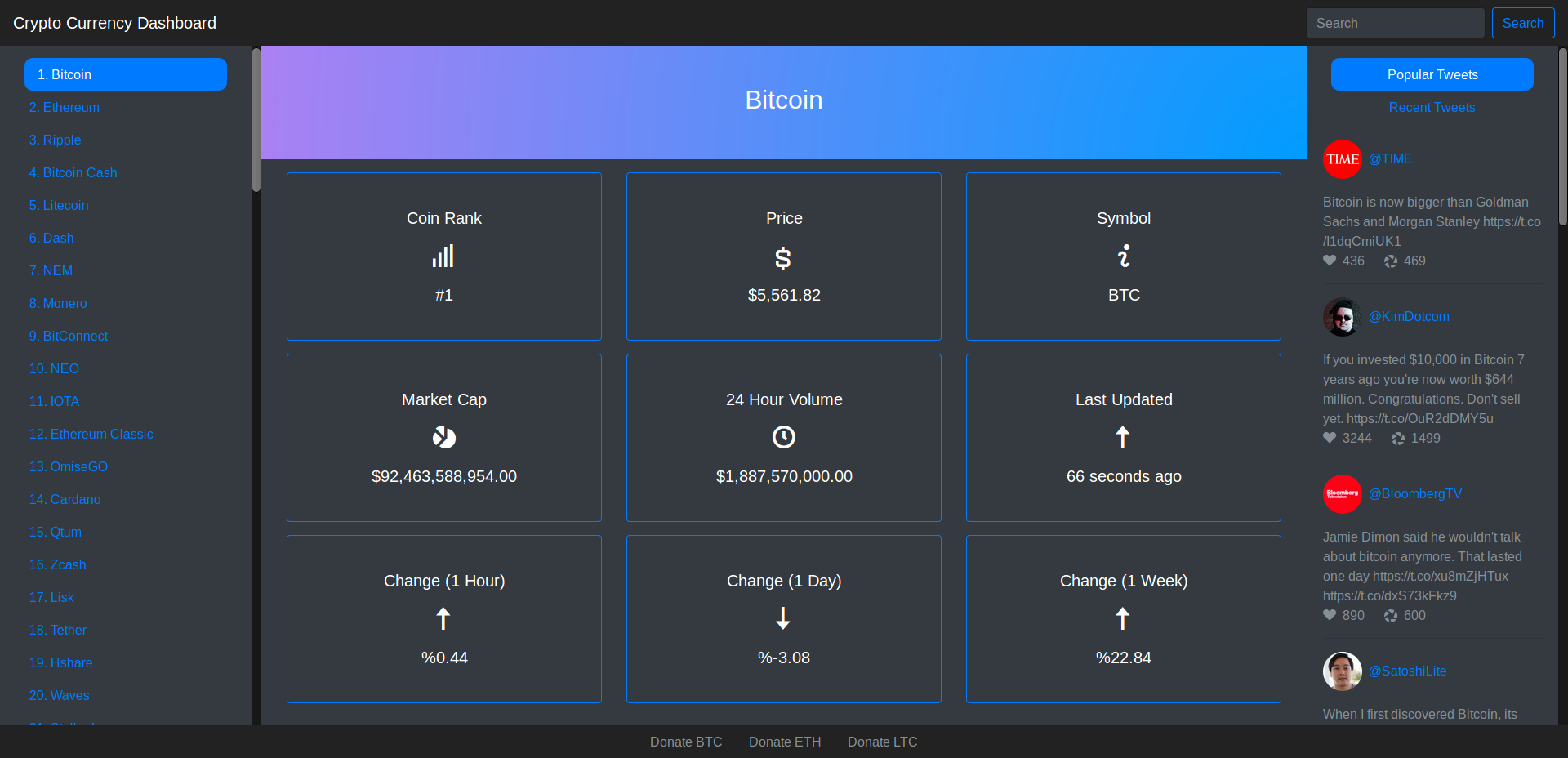The width and height of the screenshot is (1568, 758).
Task: Click the Crypto Currency Dashboard title
Action: coord(114,23)
